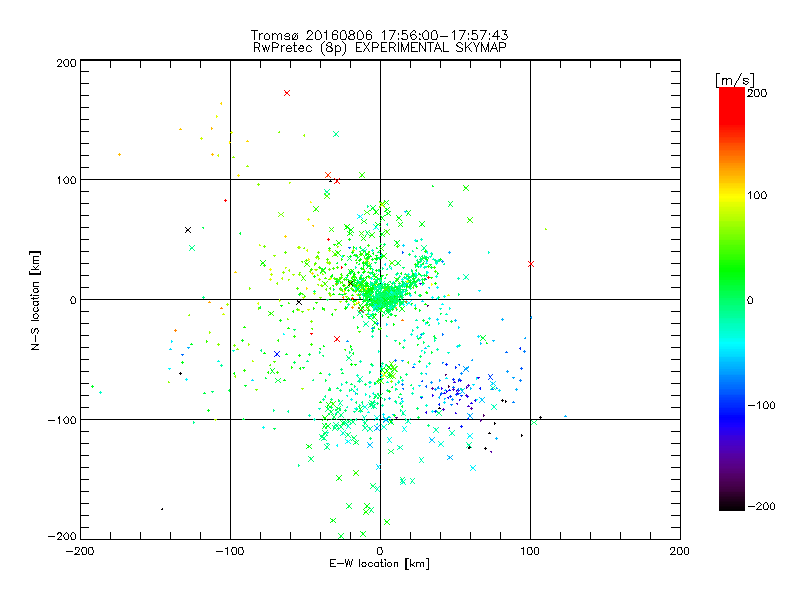The width and height of the screenshot is (800, 600).
Task: Click the "100" tick label on the N-S axis
Action: pyautogui.click(x=66, y=180)
